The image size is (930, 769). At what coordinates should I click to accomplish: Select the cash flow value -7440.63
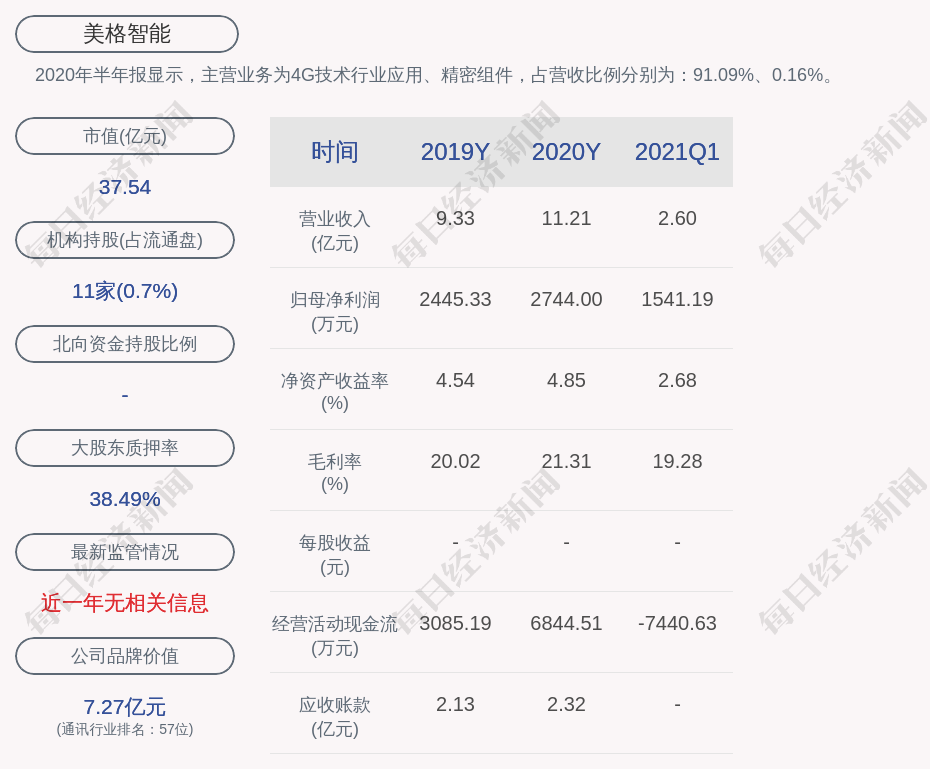click(677, 623)
